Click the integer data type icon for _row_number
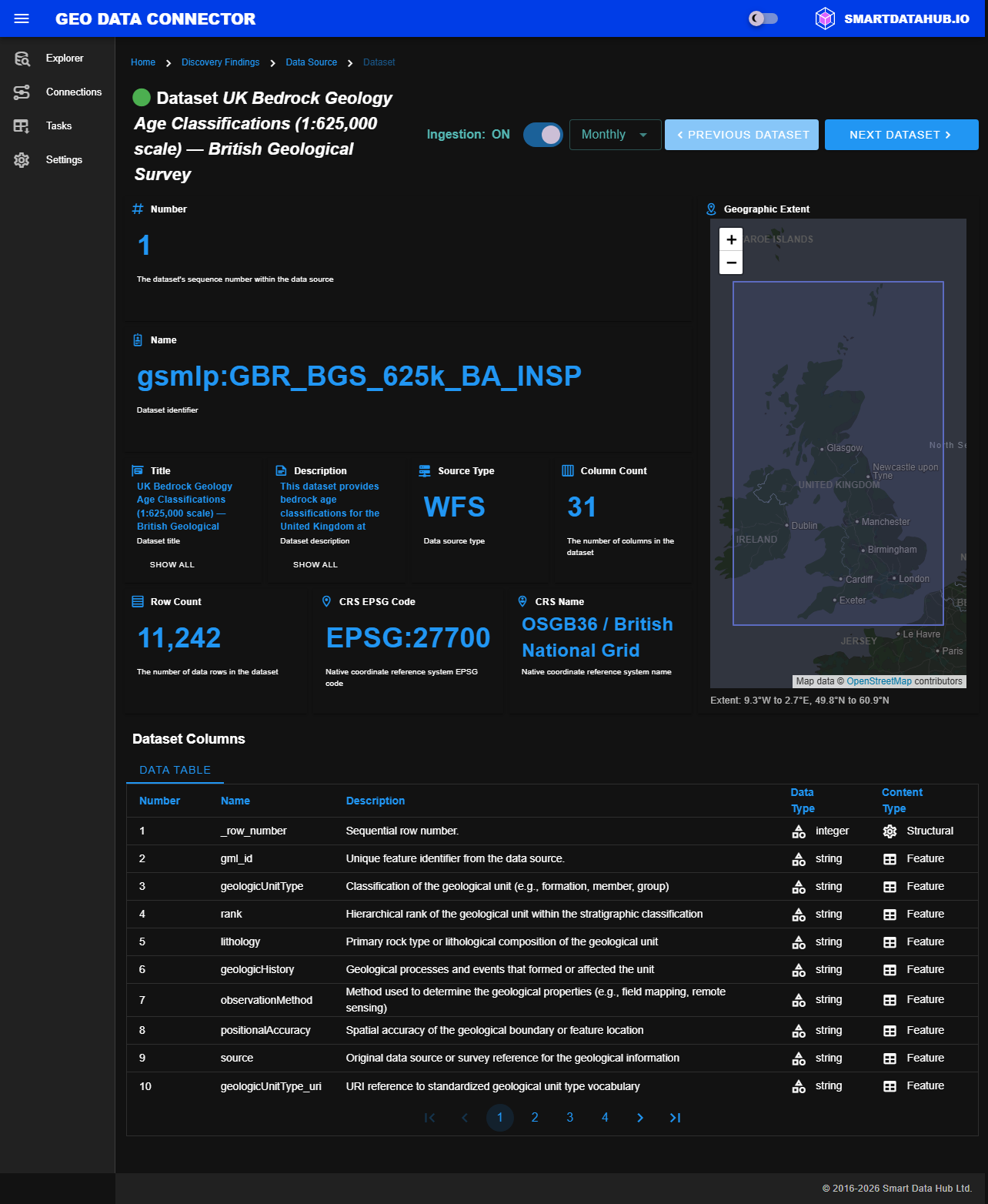Image resolution: width=988 pixels, height=1204 pixels. coord(799,831)
